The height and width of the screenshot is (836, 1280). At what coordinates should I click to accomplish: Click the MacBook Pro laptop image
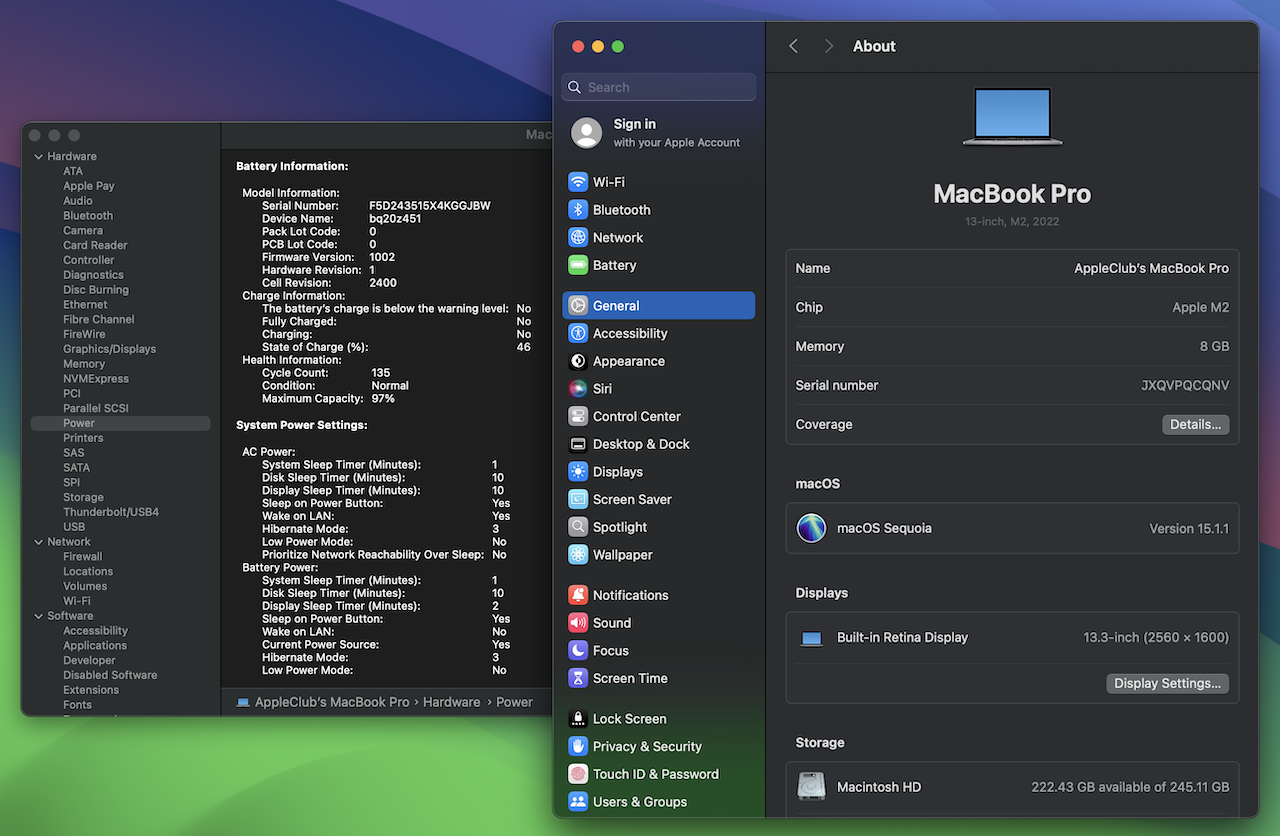(1012, 118)
